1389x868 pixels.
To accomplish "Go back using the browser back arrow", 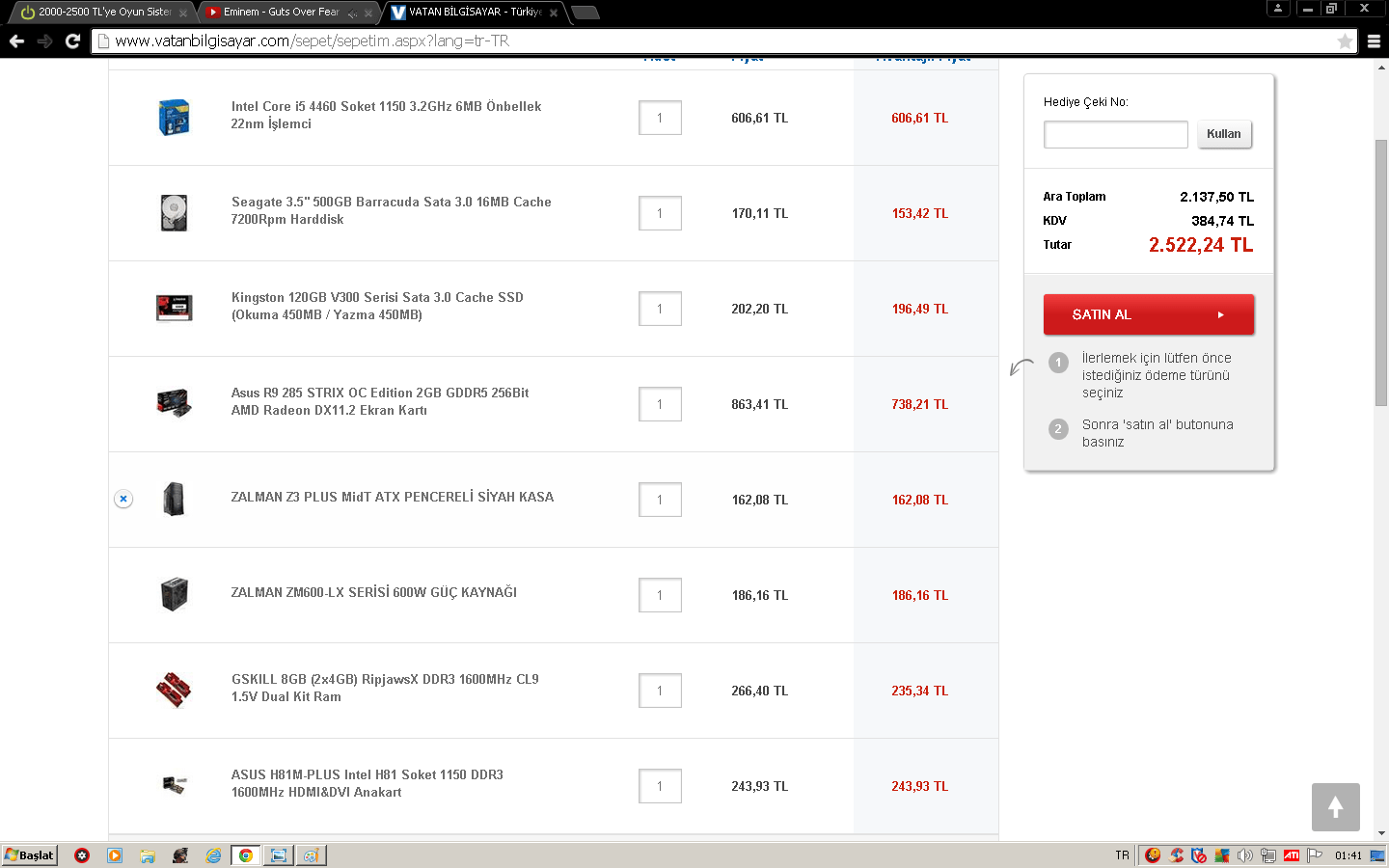I will click(x=16, y=41).
